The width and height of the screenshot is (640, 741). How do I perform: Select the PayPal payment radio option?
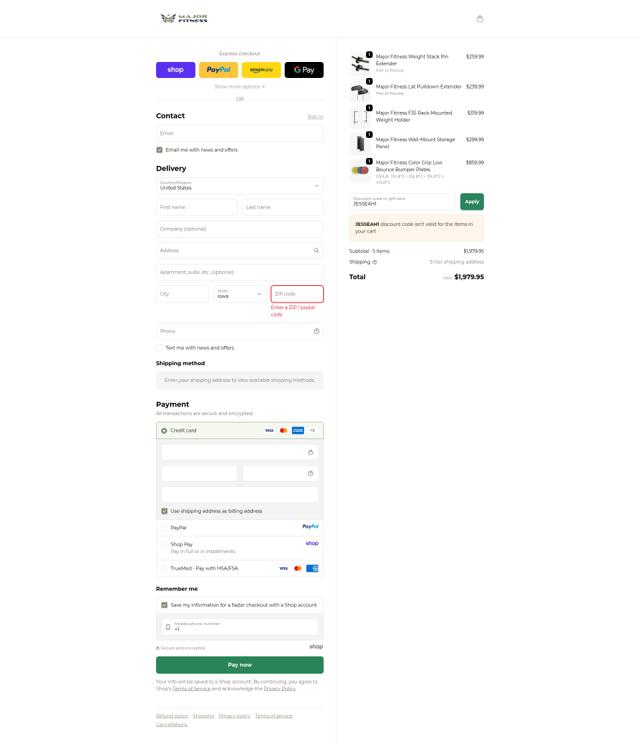pos(164,528)
